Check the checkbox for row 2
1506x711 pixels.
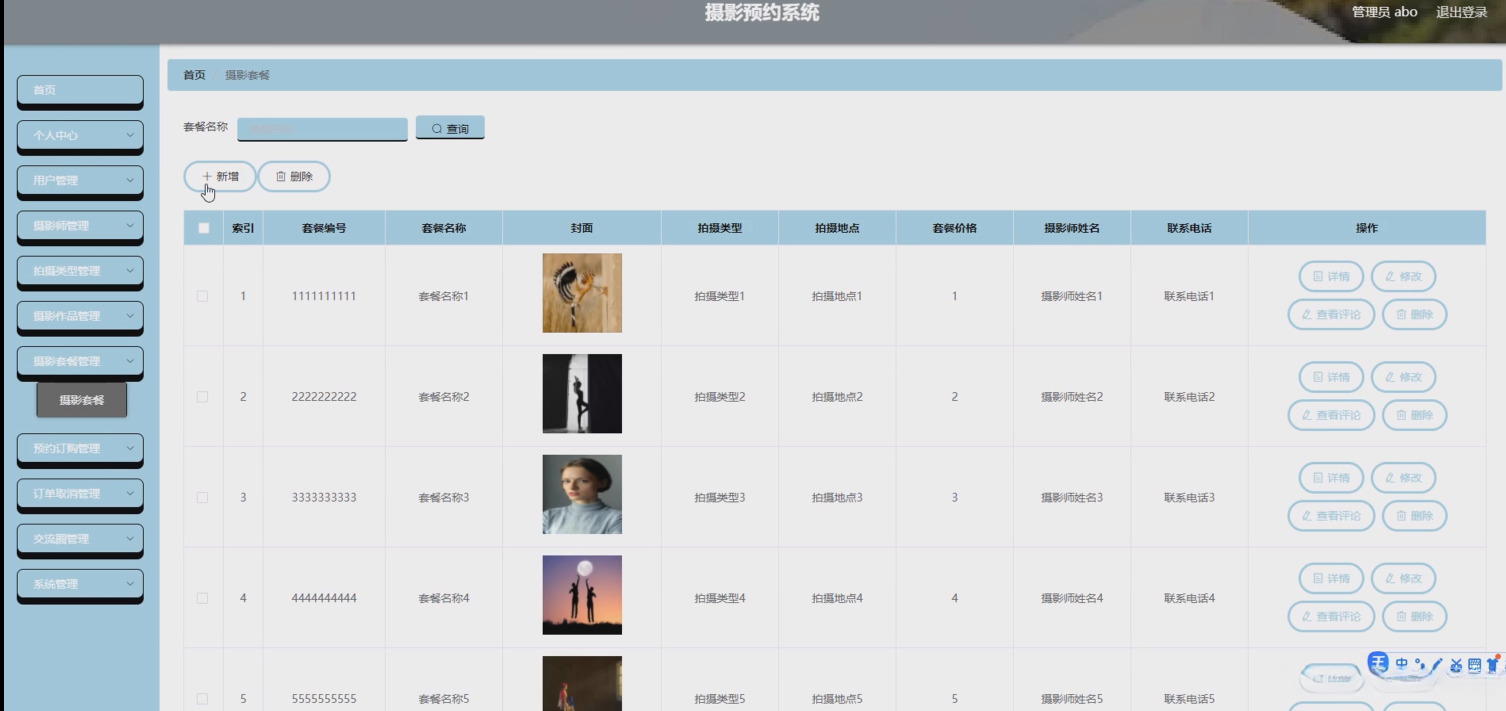coord(203,397)
